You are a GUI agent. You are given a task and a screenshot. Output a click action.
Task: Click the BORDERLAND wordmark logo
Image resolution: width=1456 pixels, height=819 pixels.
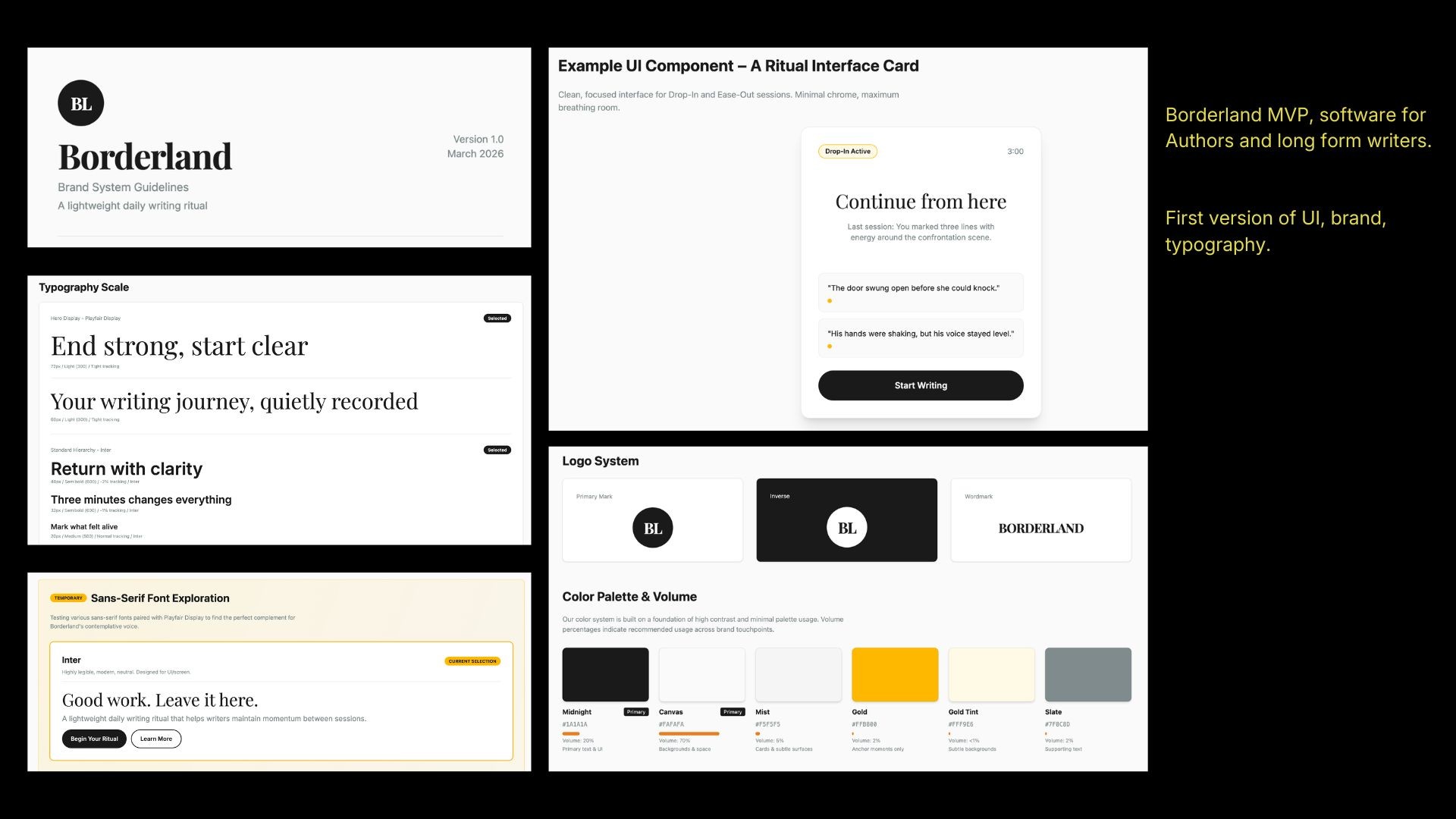pyautogui.click(x=1040, y=529)
